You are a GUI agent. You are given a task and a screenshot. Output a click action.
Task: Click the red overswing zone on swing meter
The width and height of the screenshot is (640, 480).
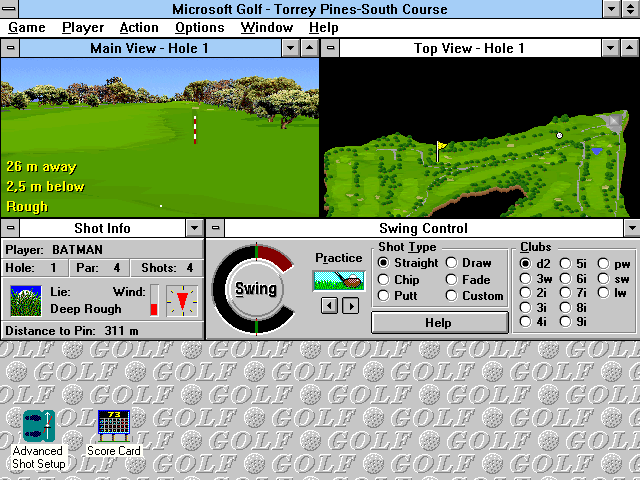[x=273, y=255]
